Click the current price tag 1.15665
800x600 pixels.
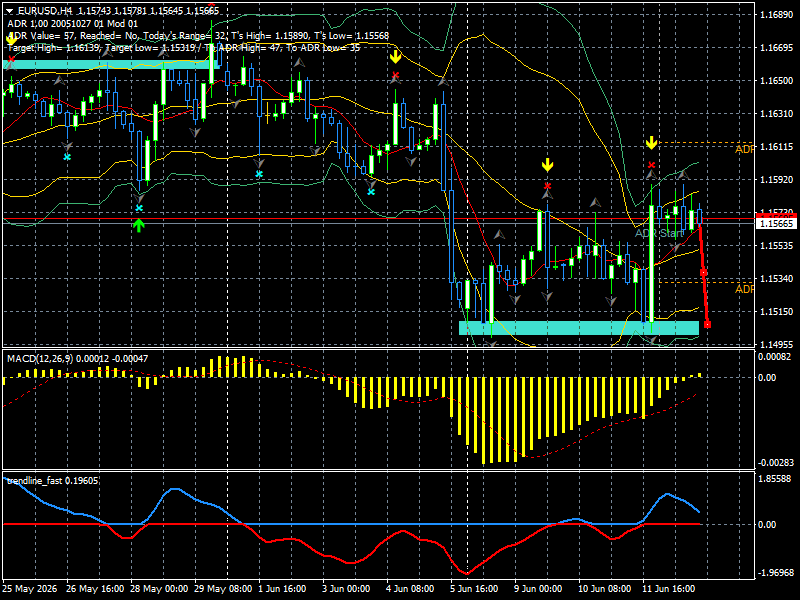coord(777,223)
